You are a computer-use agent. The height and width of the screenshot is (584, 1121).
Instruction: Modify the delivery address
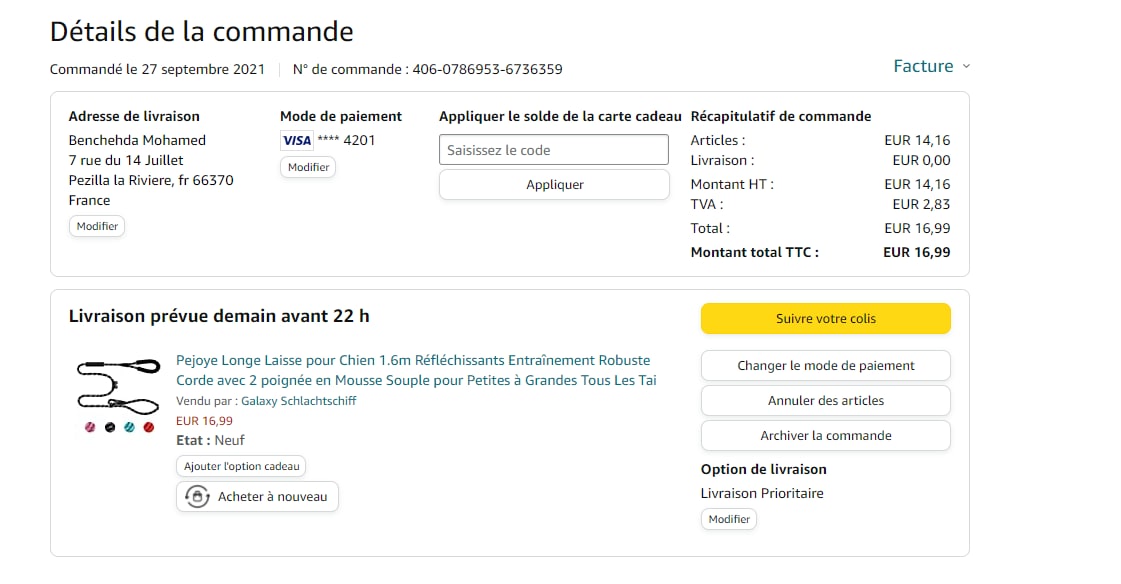97,227
